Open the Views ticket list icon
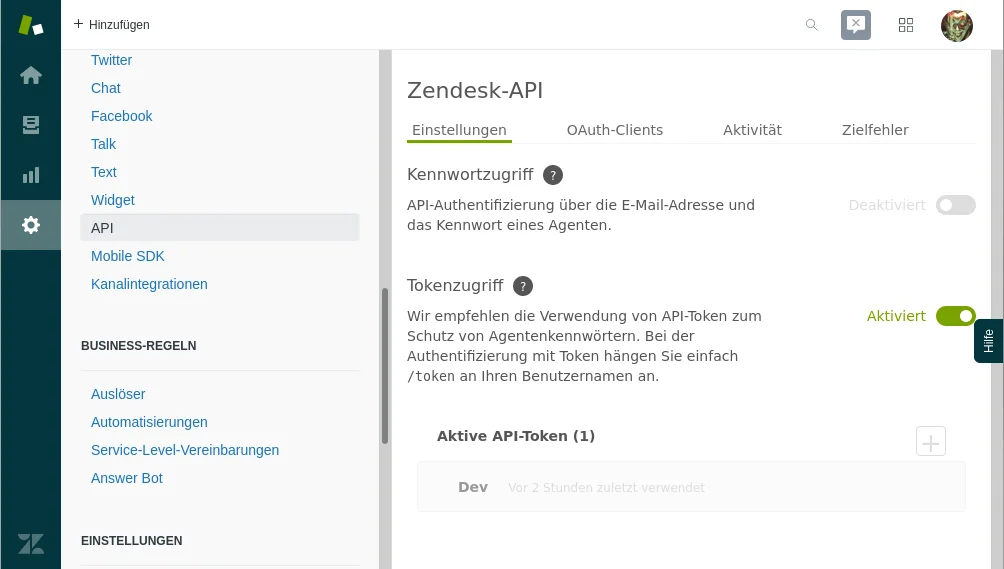The height and width of the screenshot is (569, 1004). [31, 125]
